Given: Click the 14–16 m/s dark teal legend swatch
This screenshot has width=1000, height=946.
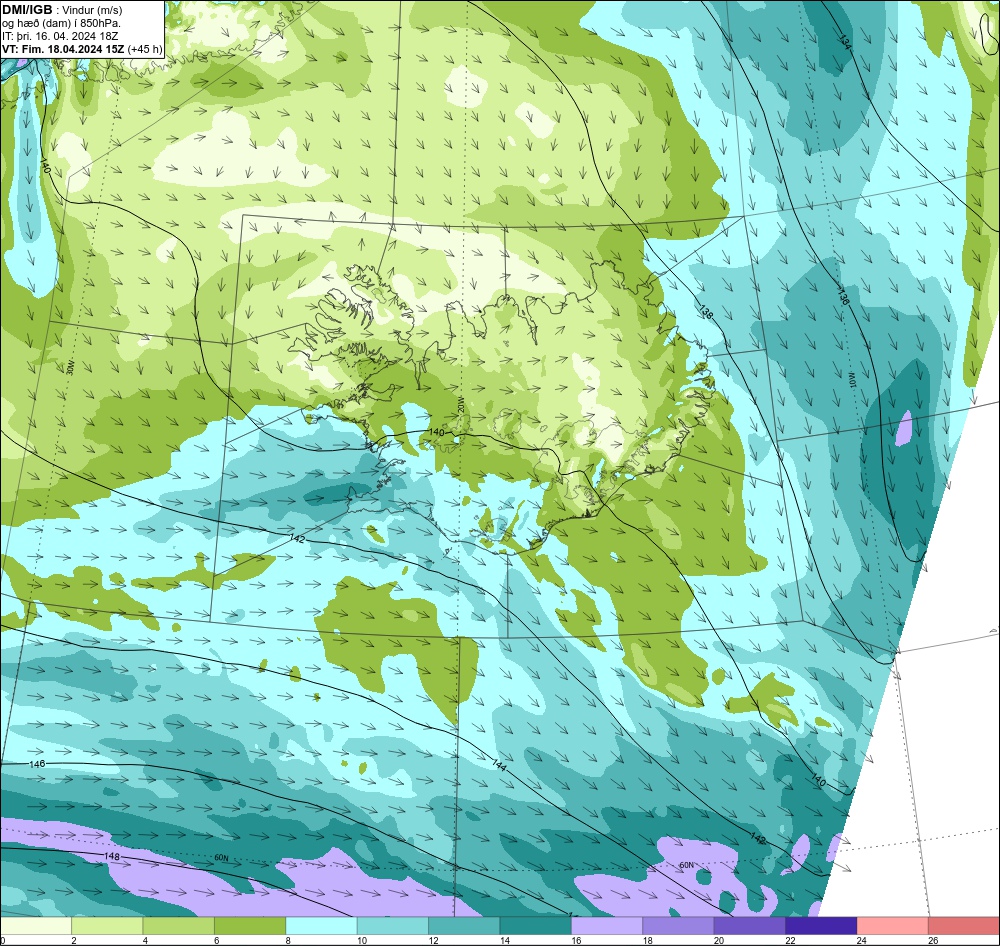Looking at the screenshot, I should click(x=536, y=925).
